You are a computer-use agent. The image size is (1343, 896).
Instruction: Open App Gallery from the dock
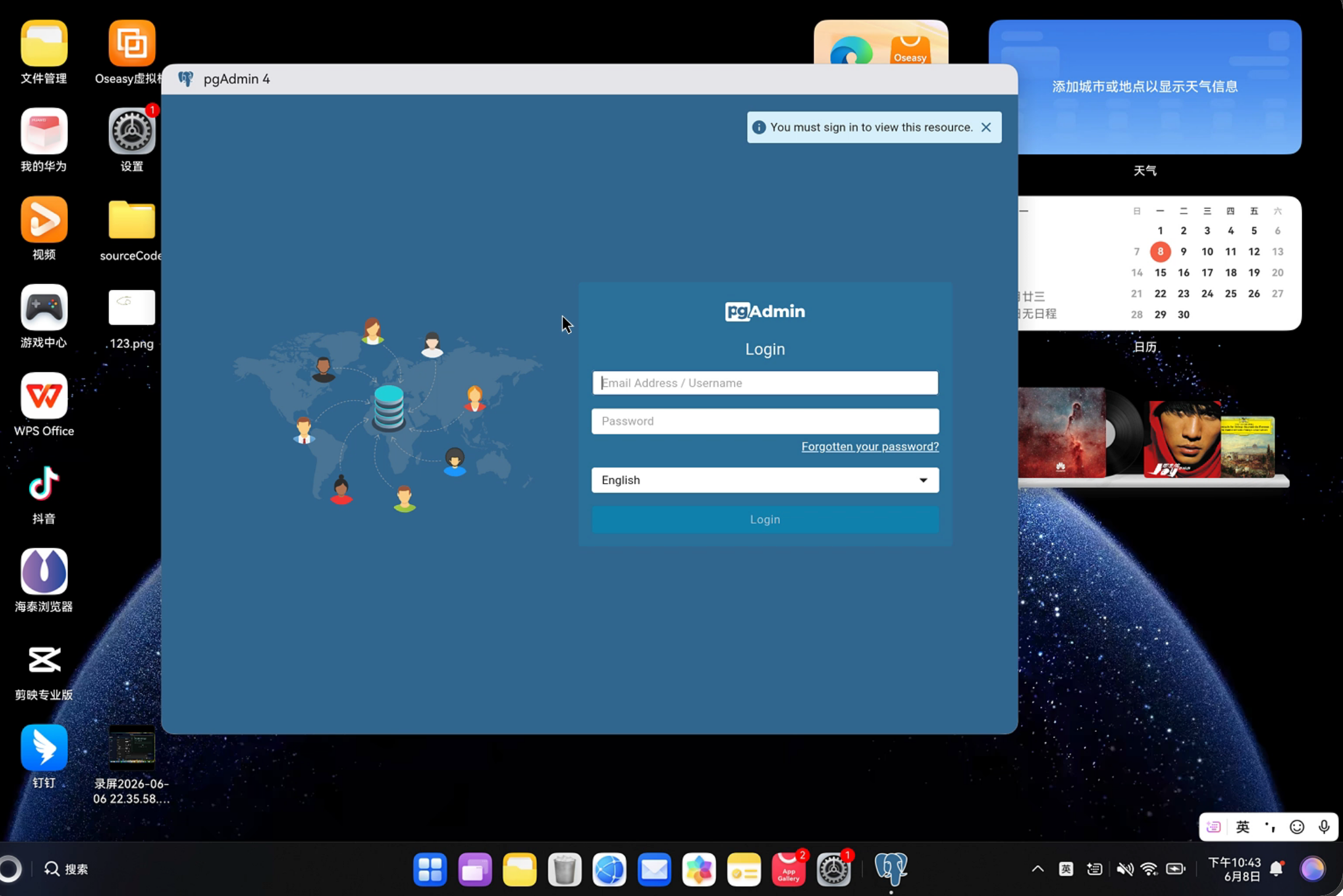tap(789, 870)
